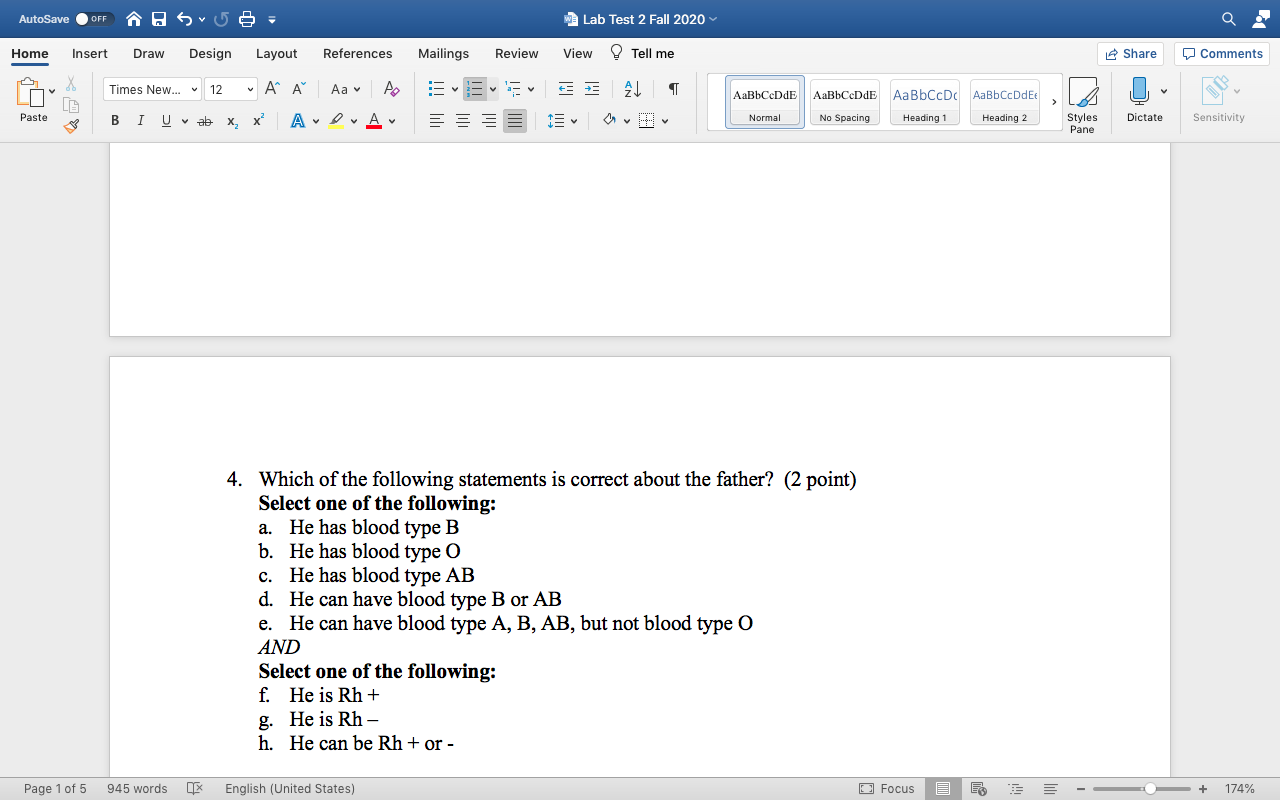
Task: Sort text with the A-Z icon
Action: coord(633,89)
